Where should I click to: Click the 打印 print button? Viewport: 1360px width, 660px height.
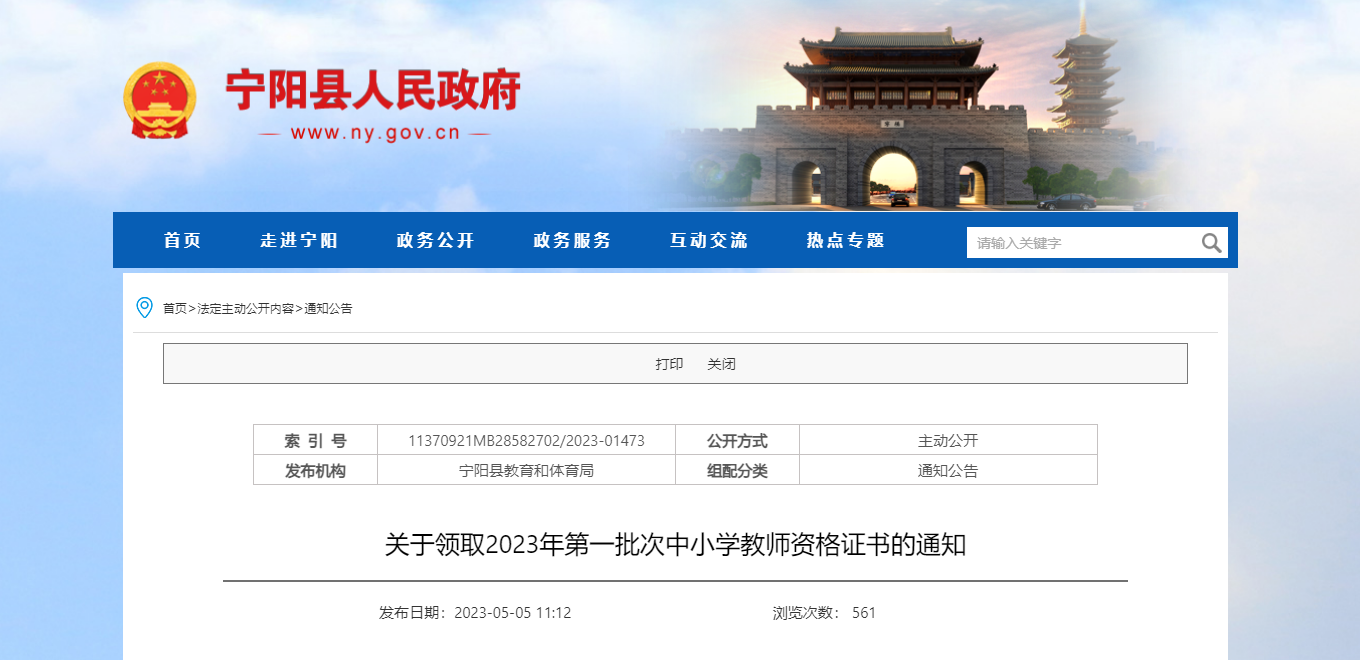[x=669, y=364]
